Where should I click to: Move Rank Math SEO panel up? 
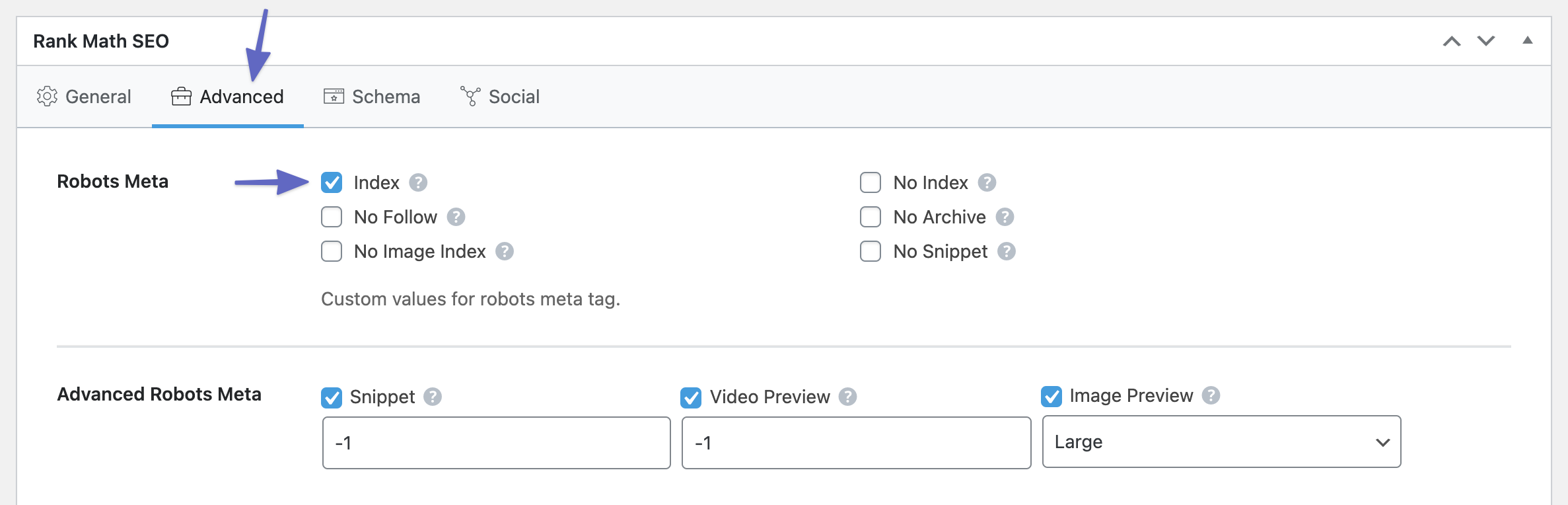pyautogui.click(x=1452, y=41)
